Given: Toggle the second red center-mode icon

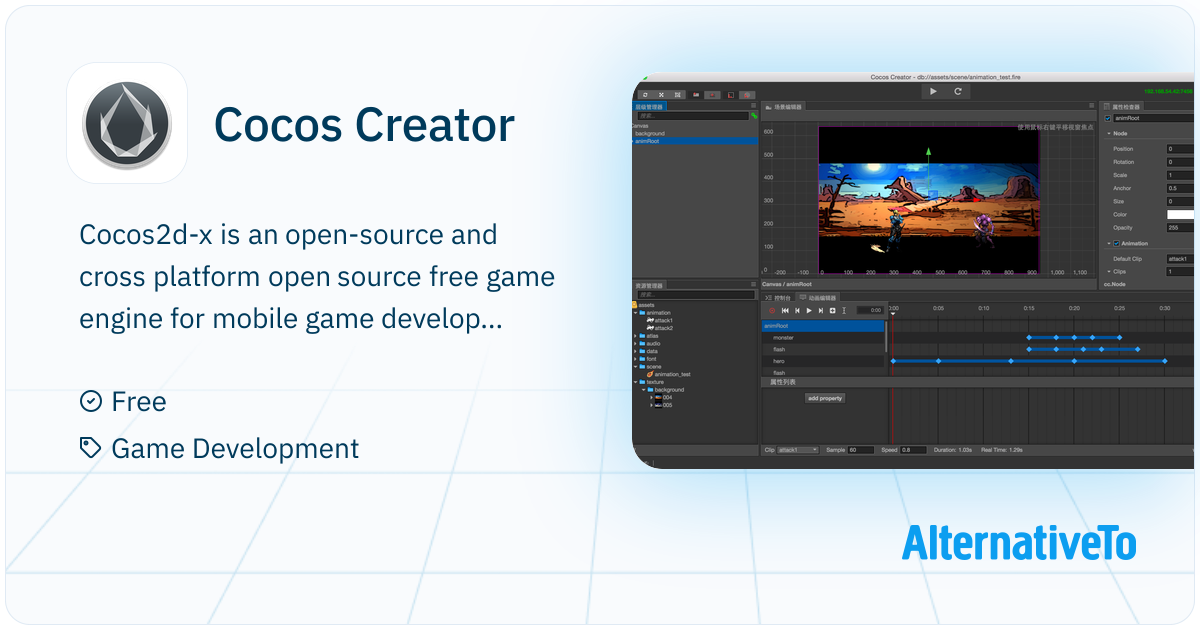Looking at the screenshot, I should pyautogui.click(x=712, y=95).
